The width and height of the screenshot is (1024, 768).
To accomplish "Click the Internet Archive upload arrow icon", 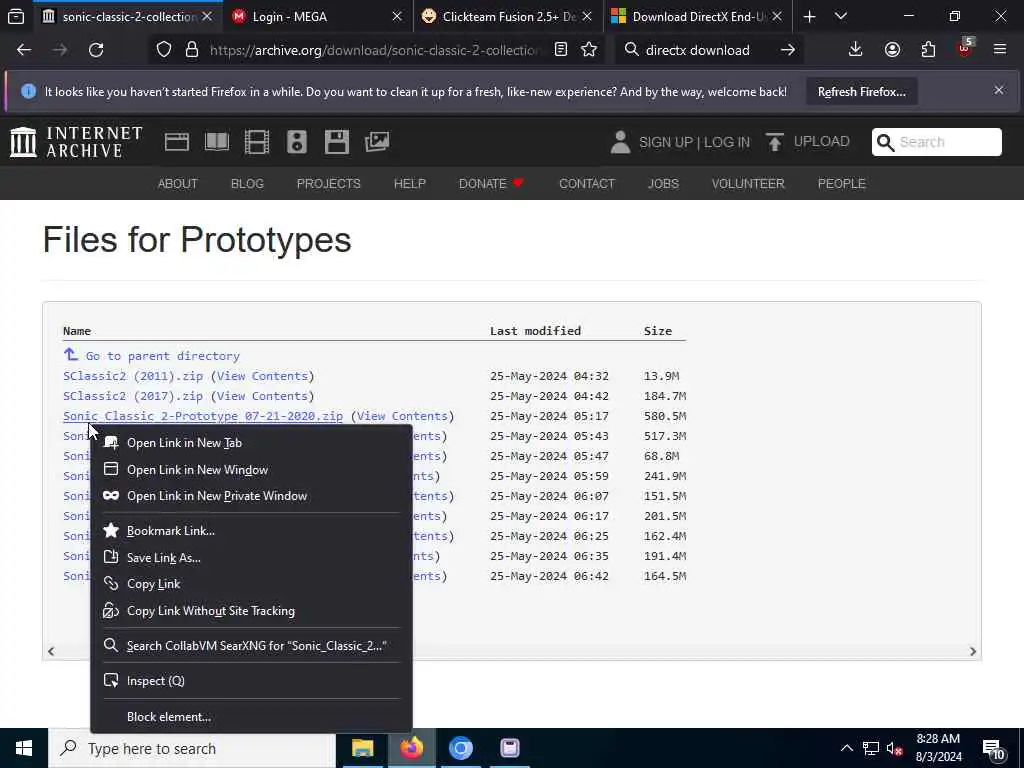I will pos(775,142).
